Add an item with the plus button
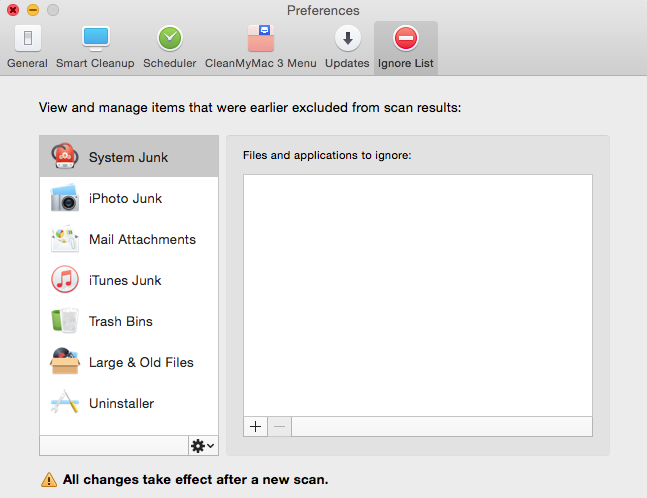647x498 pixels. click(x=256, y=426)
